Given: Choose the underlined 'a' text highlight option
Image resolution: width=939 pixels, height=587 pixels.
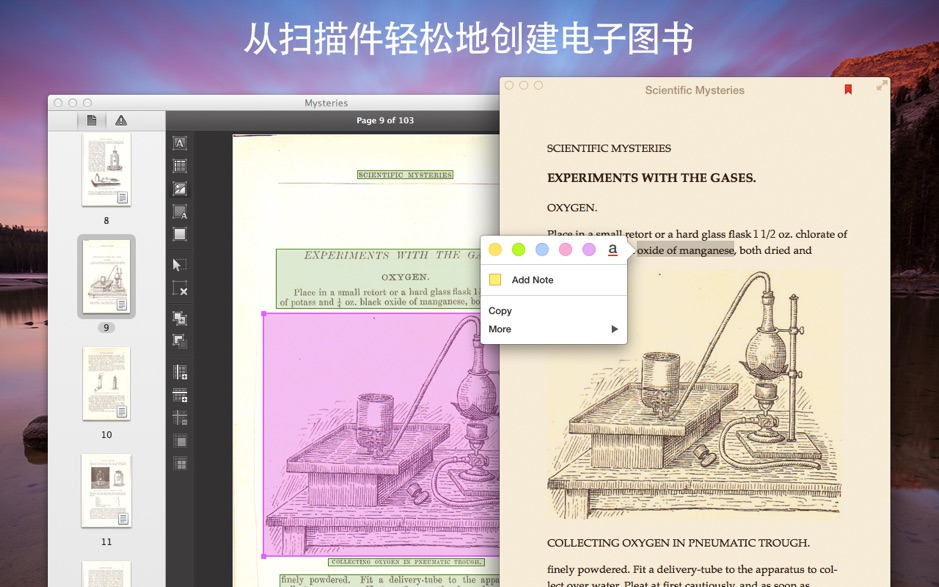Looking at the screenshot, I should point(613,249).
